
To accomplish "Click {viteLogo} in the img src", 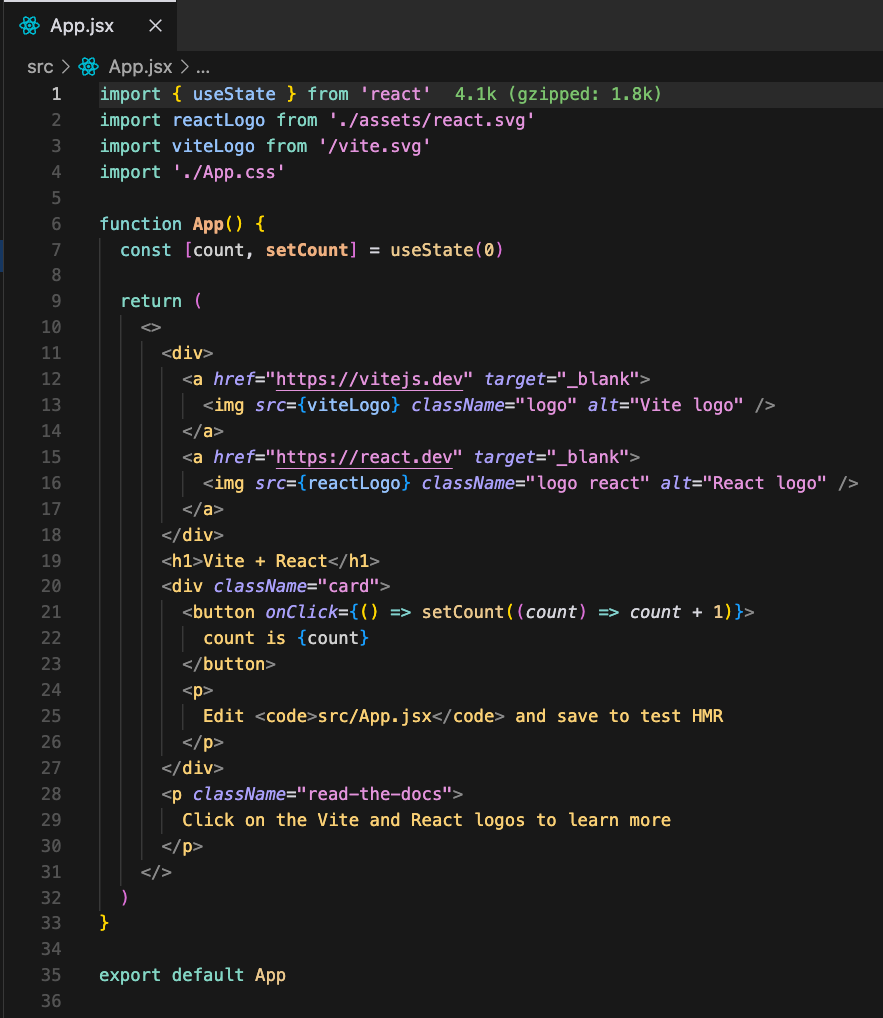I will click(349, 405).
